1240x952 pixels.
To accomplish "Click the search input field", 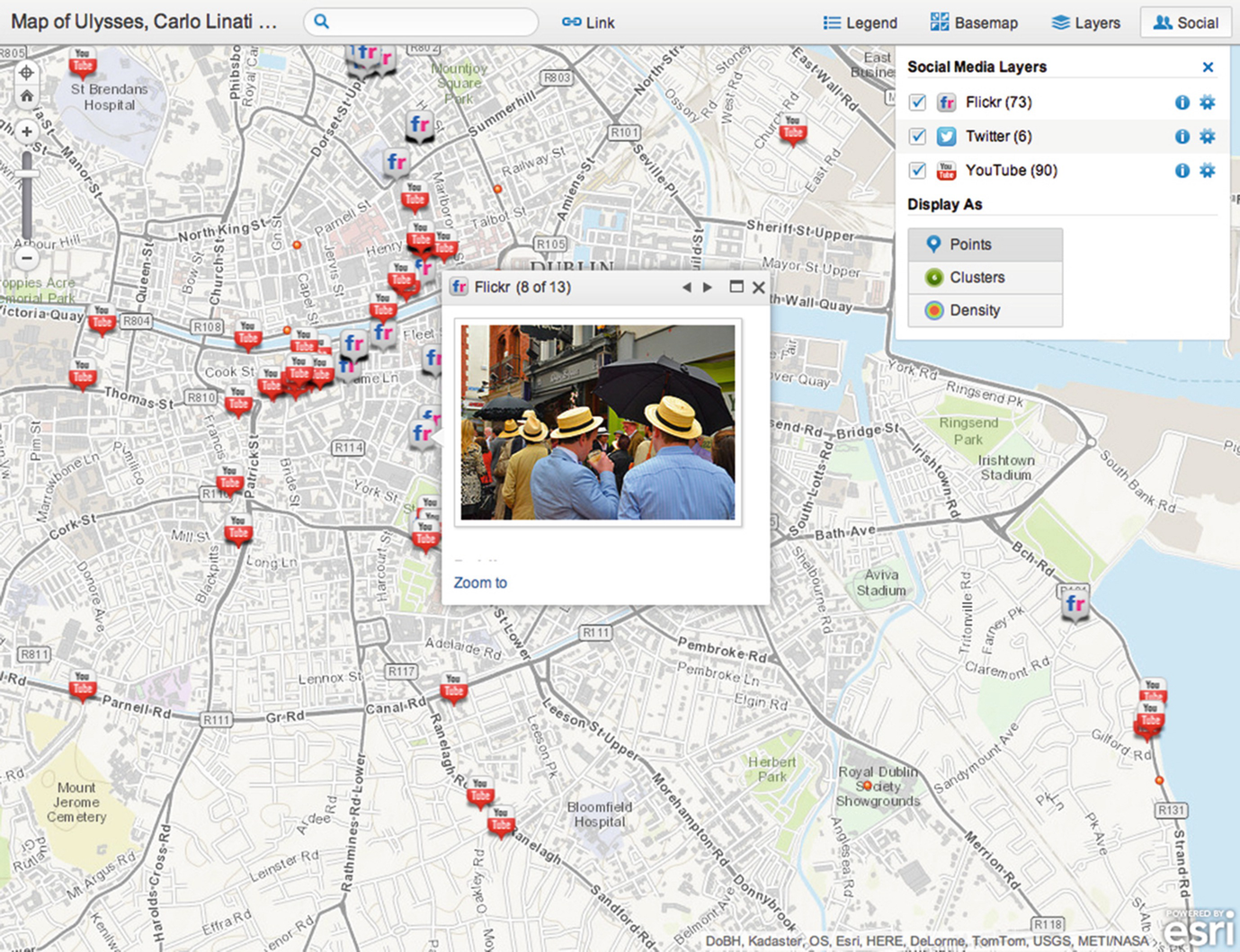I will coord(421,22).
